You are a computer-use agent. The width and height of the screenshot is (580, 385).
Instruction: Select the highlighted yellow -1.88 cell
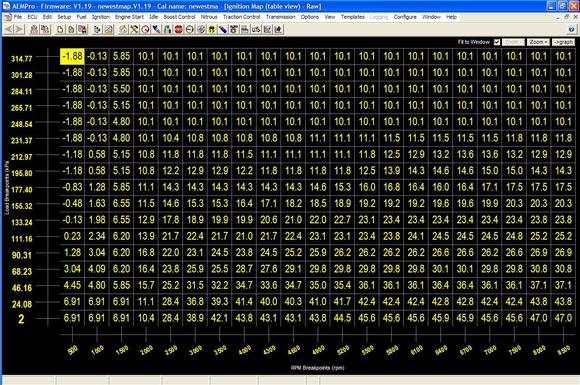72,56
